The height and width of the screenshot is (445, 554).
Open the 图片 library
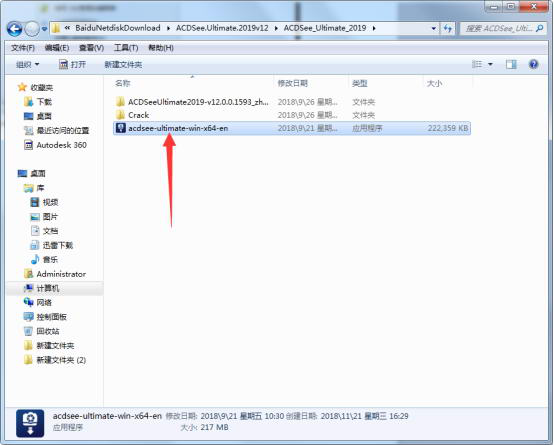coord(50,217)
